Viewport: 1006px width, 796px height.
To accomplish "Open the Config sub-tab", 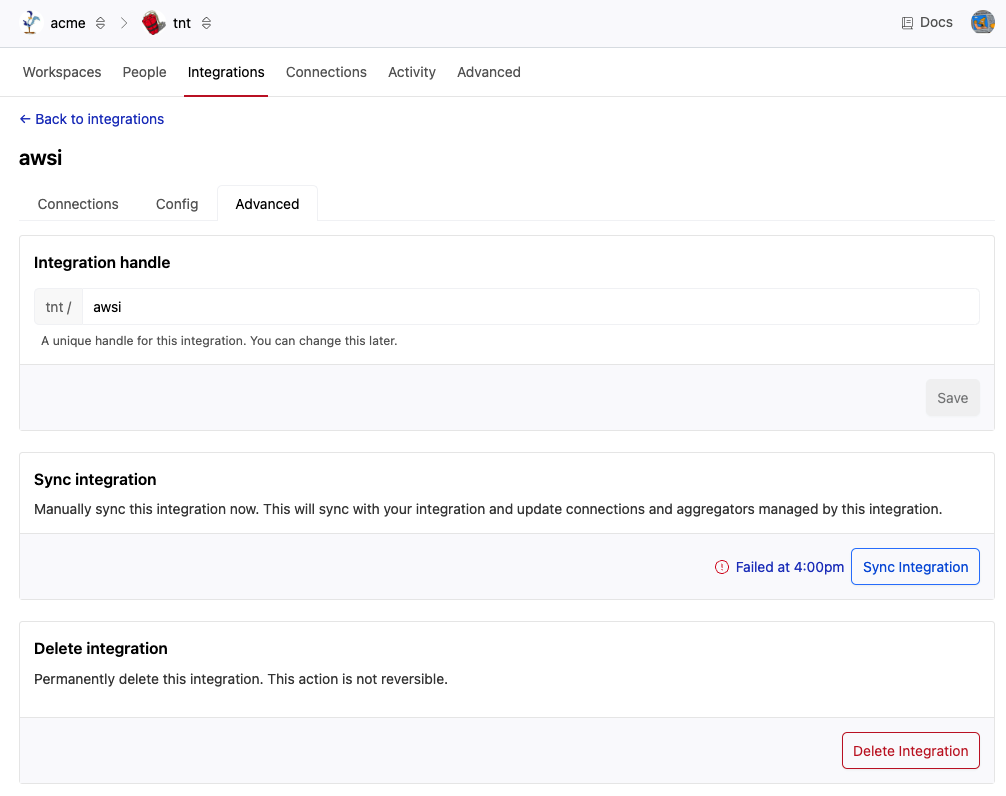I will 177,204.
